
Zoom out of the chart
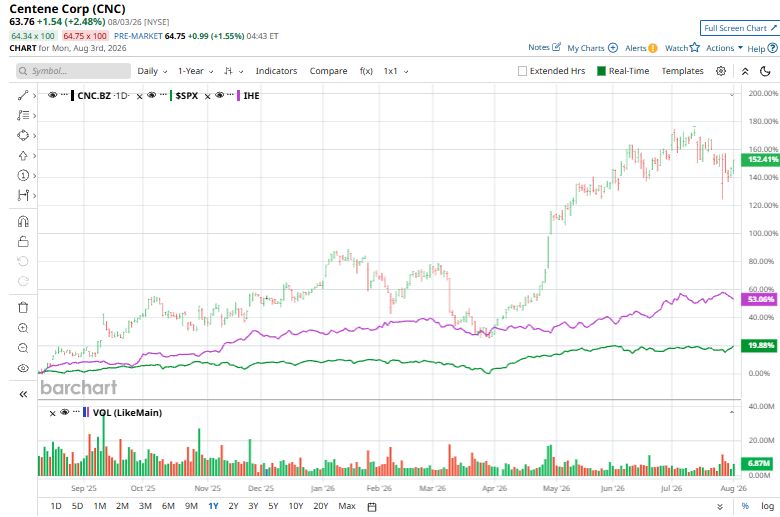coord(23,348)
